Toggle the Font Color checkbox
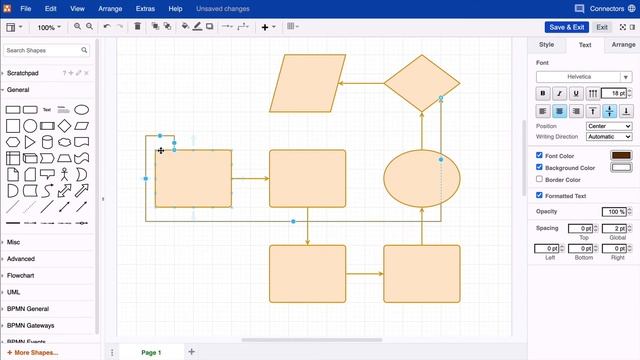 [539, 155]
